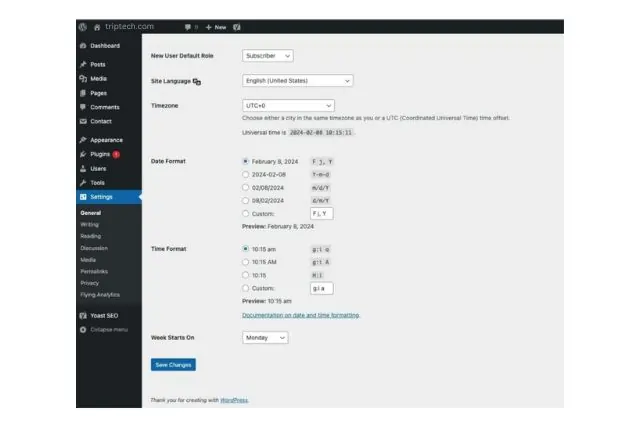The image size is (640, 427).
Task: Click the universal time value 2024-02-08 10:15:11
Action: 321,132
